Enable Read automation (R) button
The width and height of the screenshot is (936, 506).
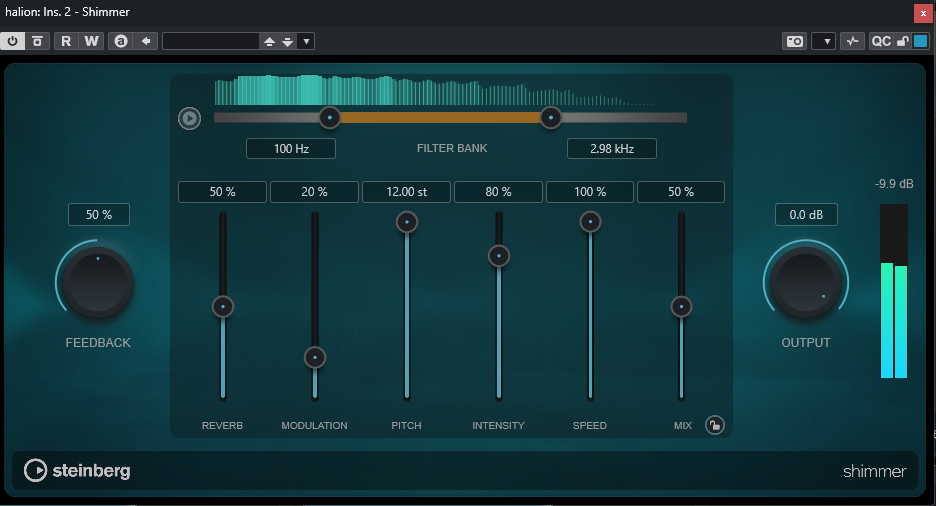66,41
